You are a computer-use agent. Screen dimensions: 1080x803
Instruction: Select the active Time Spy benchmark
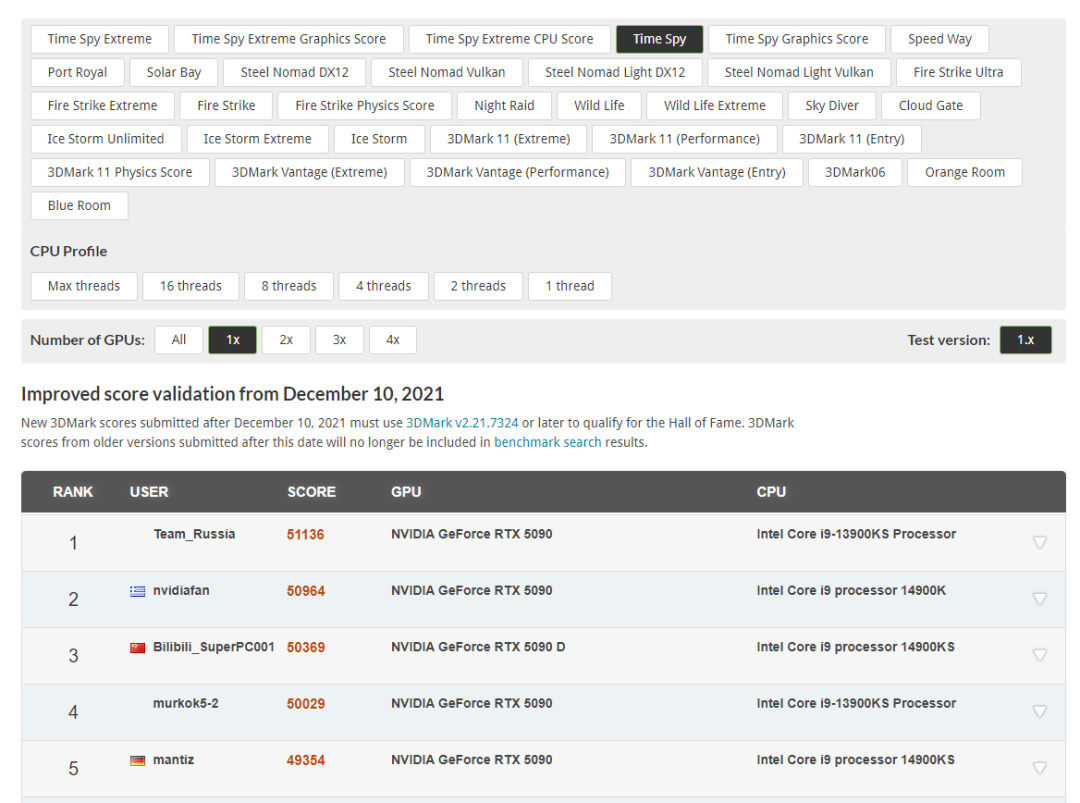click(x=659, y=39)
